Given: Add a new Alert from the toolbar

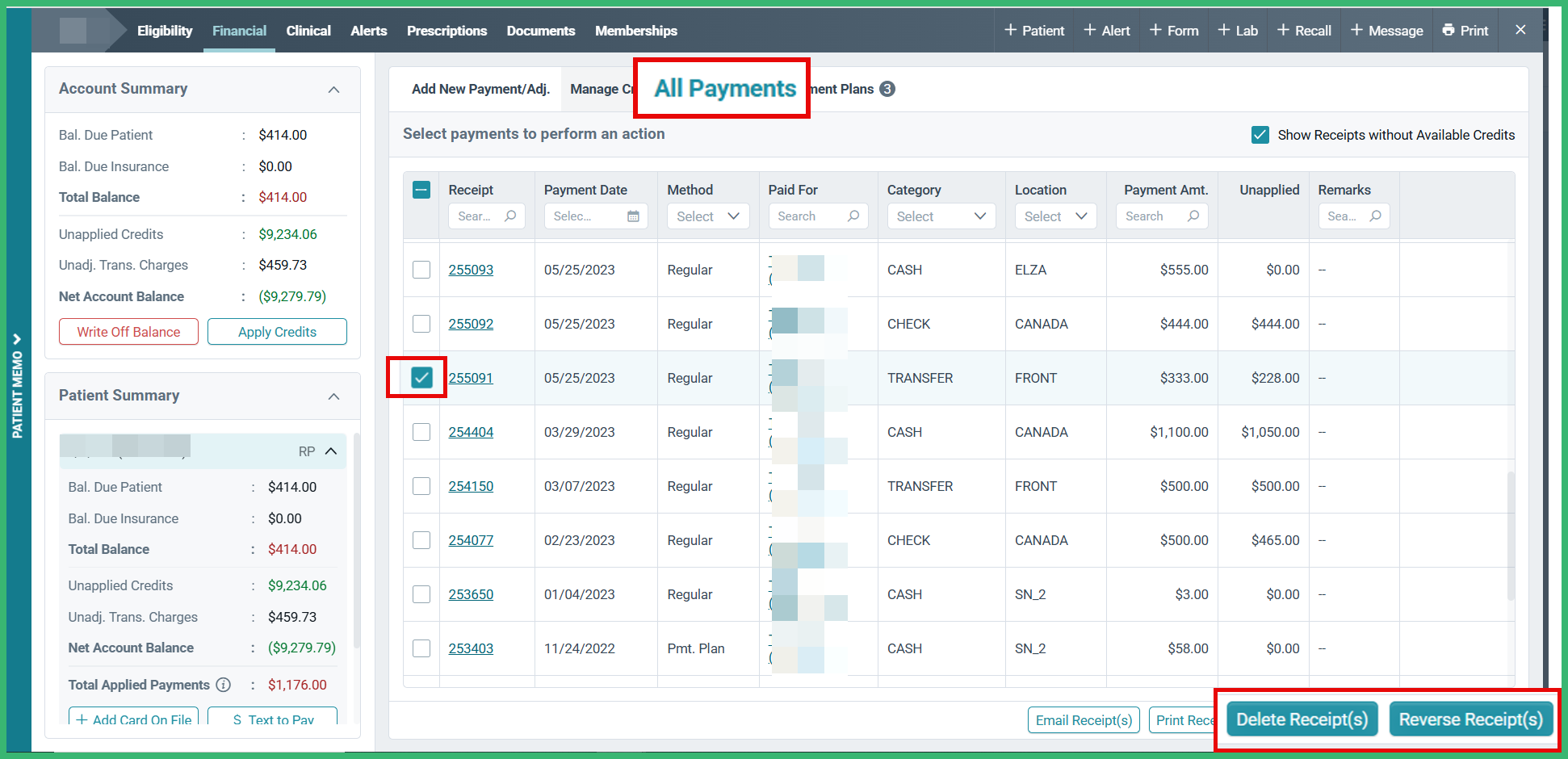Looking at the screenshot, I should tap(1106, 30).
